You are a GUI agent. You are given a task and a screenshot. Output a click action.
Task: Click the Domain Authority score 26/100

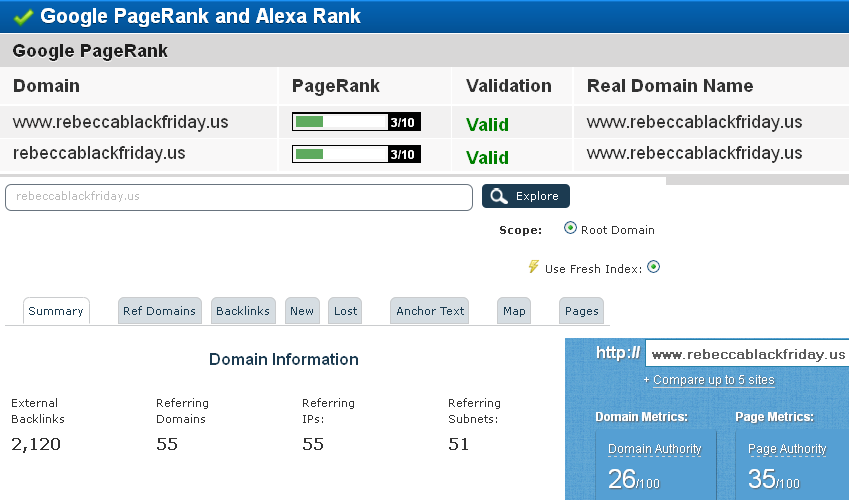tap(634, 479)
